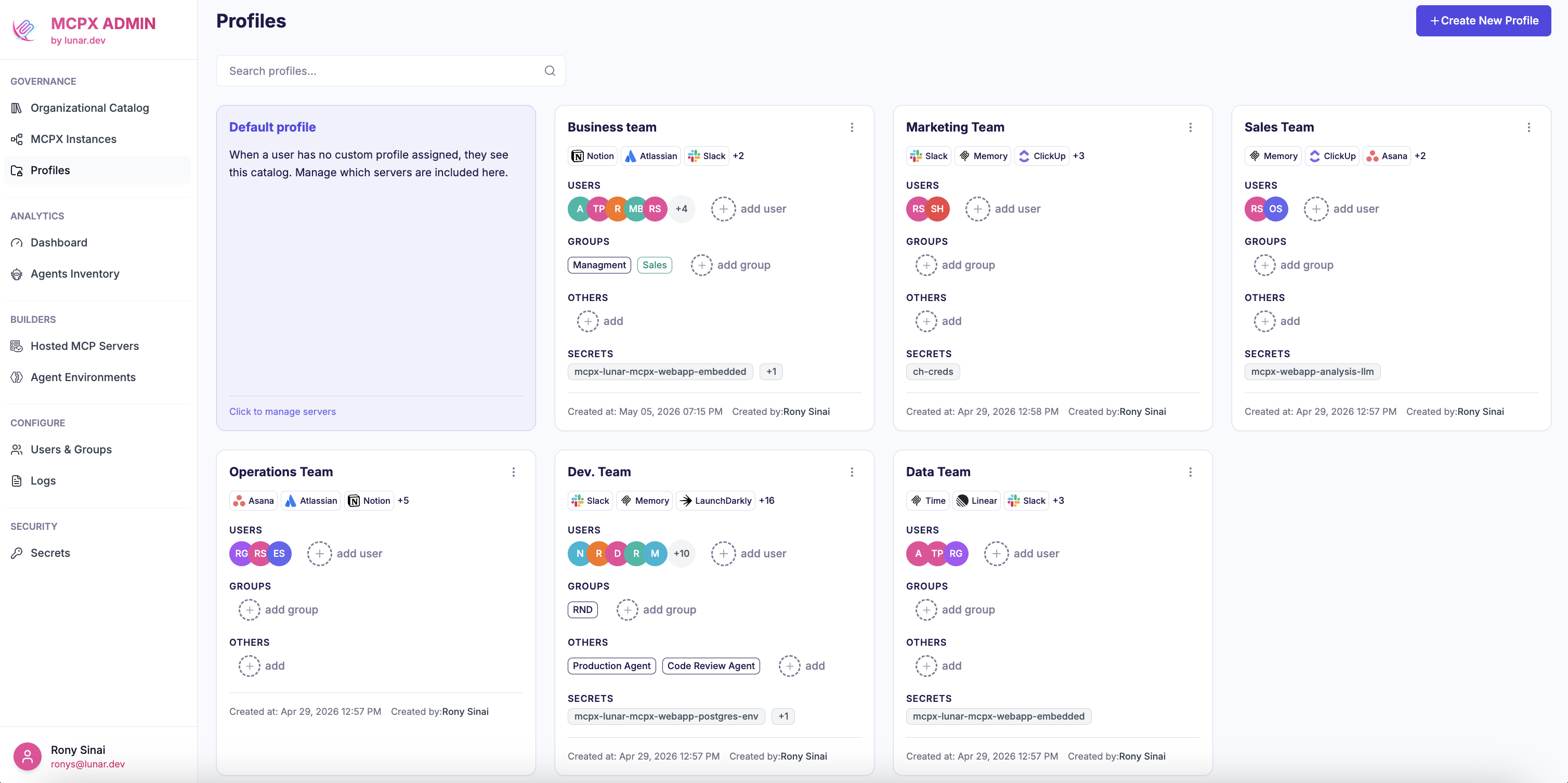Screen dimensions: 1568x783
Task: Click Code Review Agent tag
Action: tap(710, 665)
